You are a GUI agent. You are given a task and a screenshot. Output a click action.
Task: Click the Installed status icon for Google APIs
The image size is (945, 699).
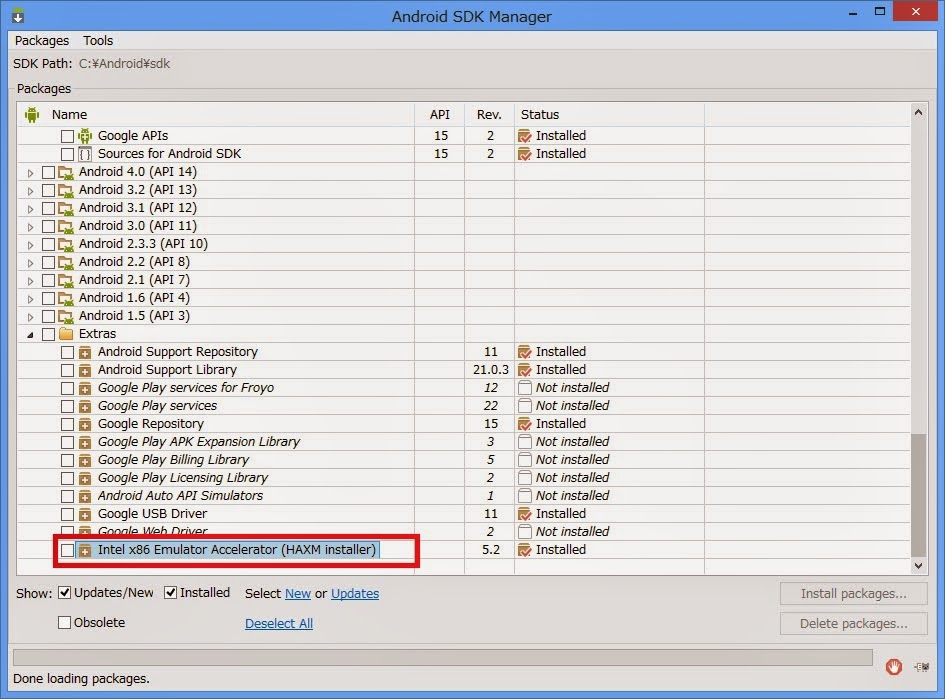[524, 136]
